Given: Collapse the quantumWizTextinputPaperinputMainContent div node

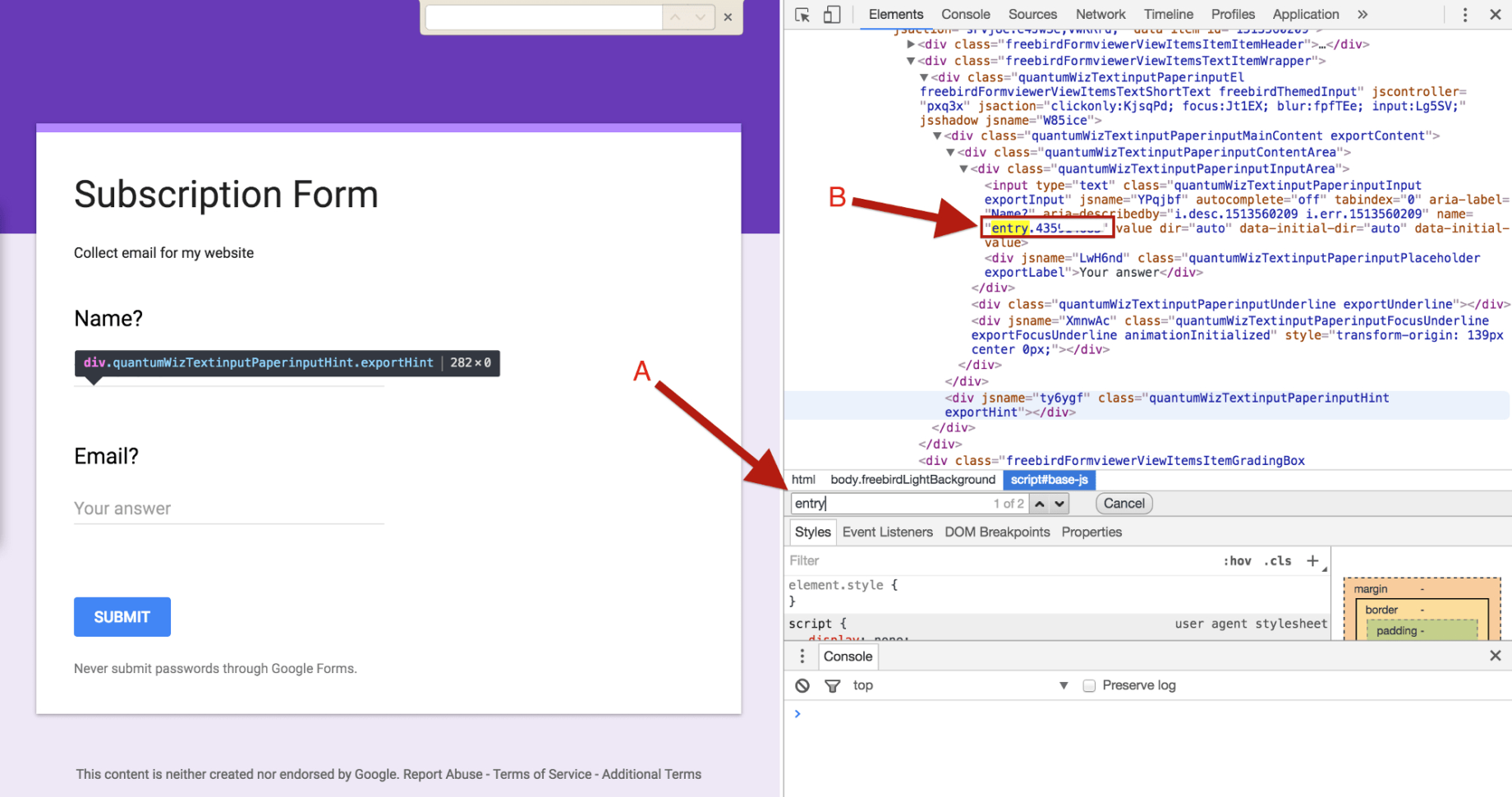Looking at the screenshot, I should 936,136.
